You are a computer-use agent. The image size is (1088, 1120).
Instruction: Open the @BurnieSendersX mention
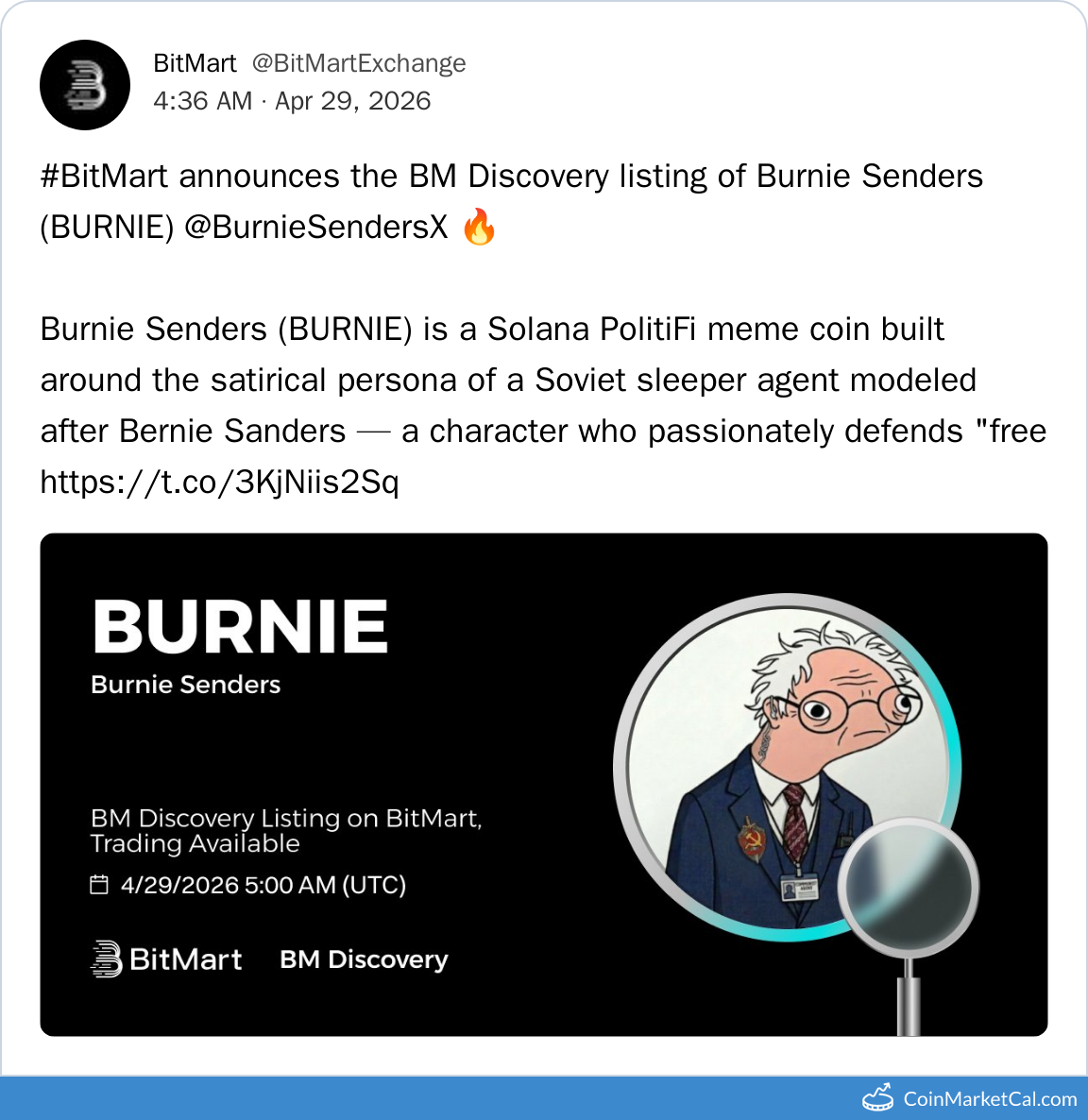(x=316, y=228)
